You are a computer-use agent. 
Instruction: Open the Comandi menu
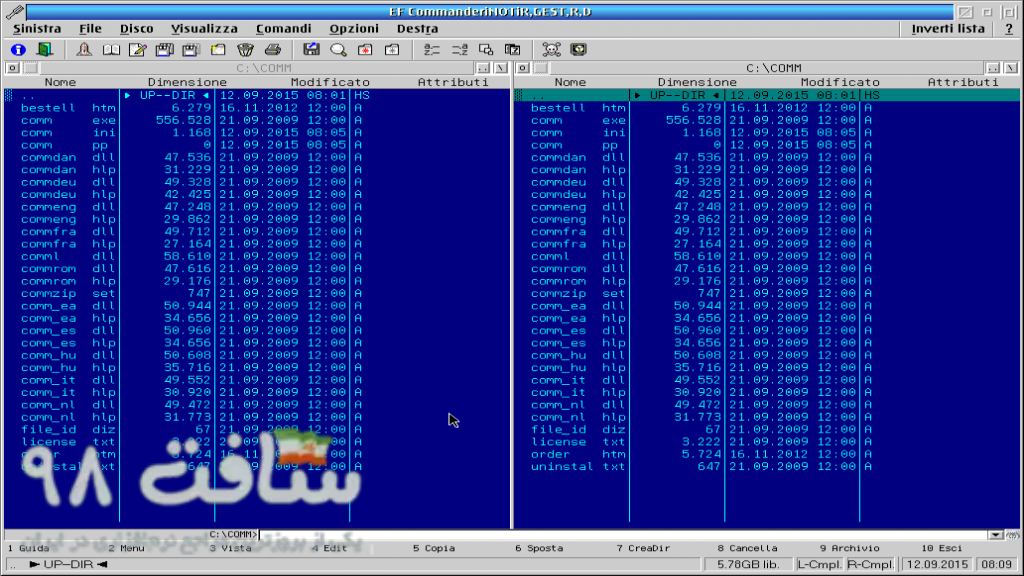point(283,29)
